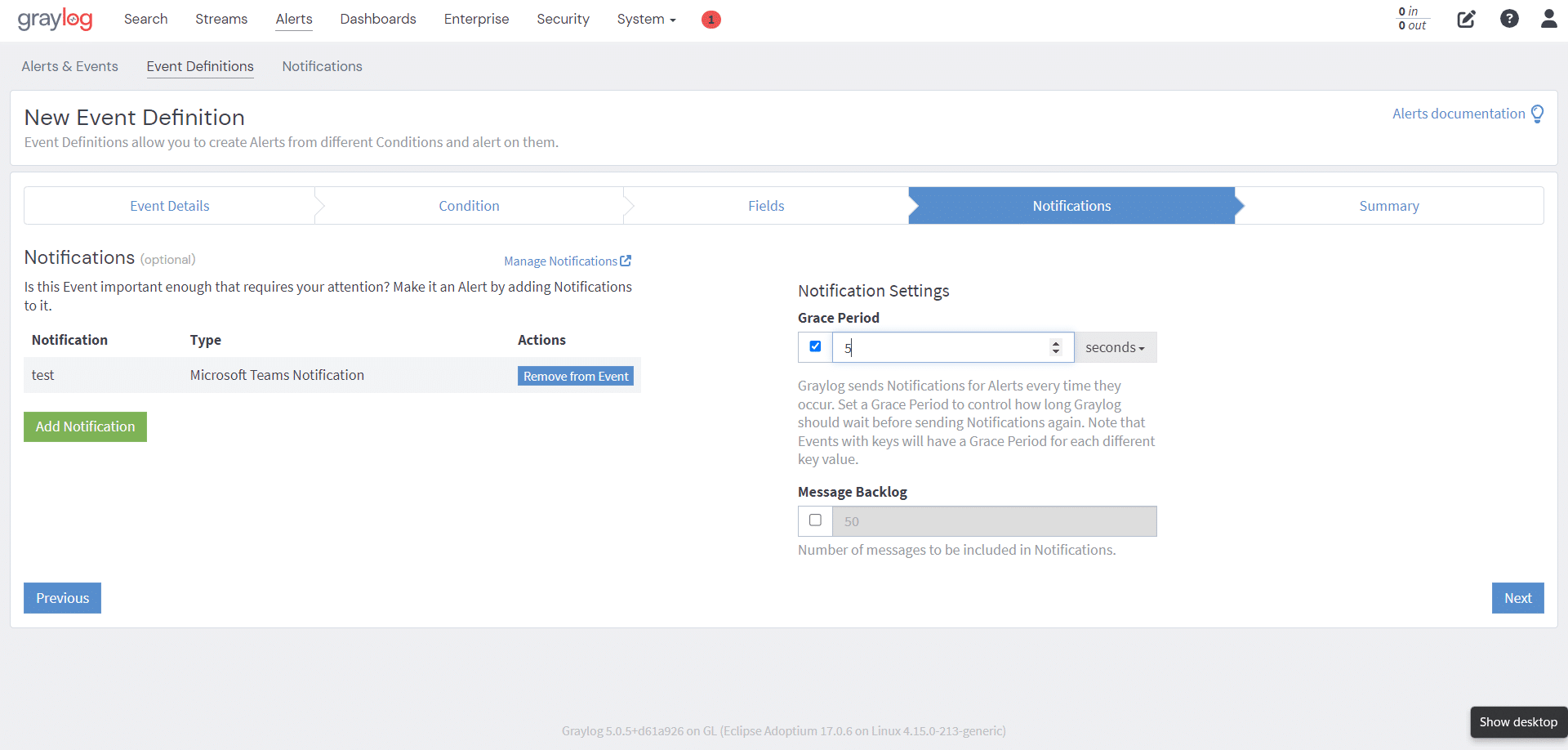Go to the Alerts & Events tab
This screenshot has width=1568, height=750.
69,66
